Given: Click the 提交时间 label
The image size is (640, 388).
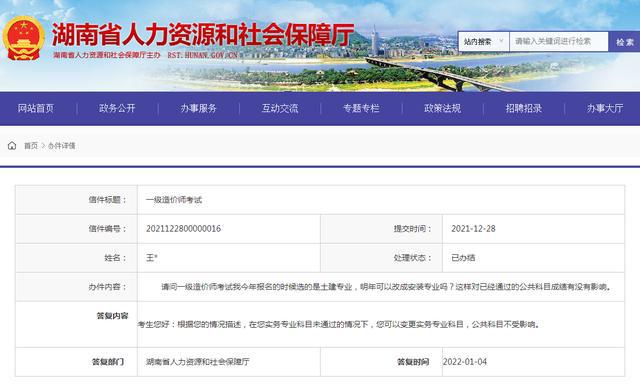Looking at the screenshot, I should [x=413, y=229].
